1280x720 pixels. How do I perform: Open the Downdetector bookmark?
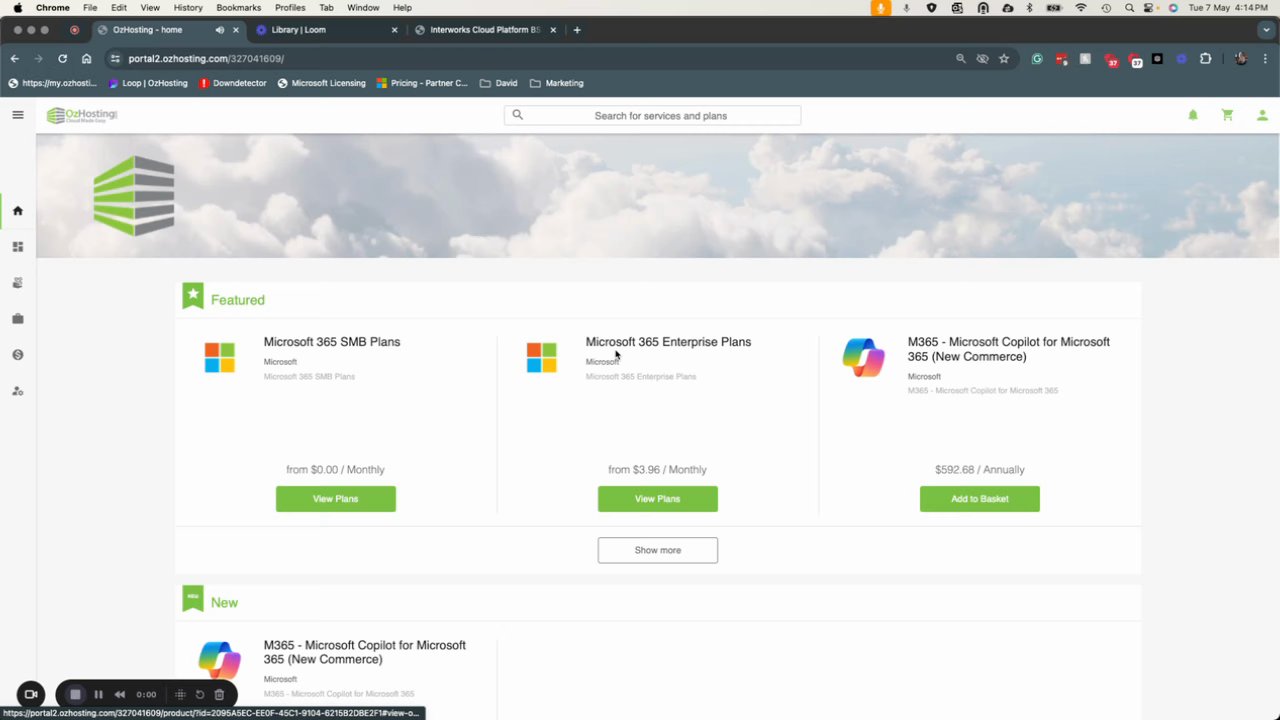tap(233, 83)
